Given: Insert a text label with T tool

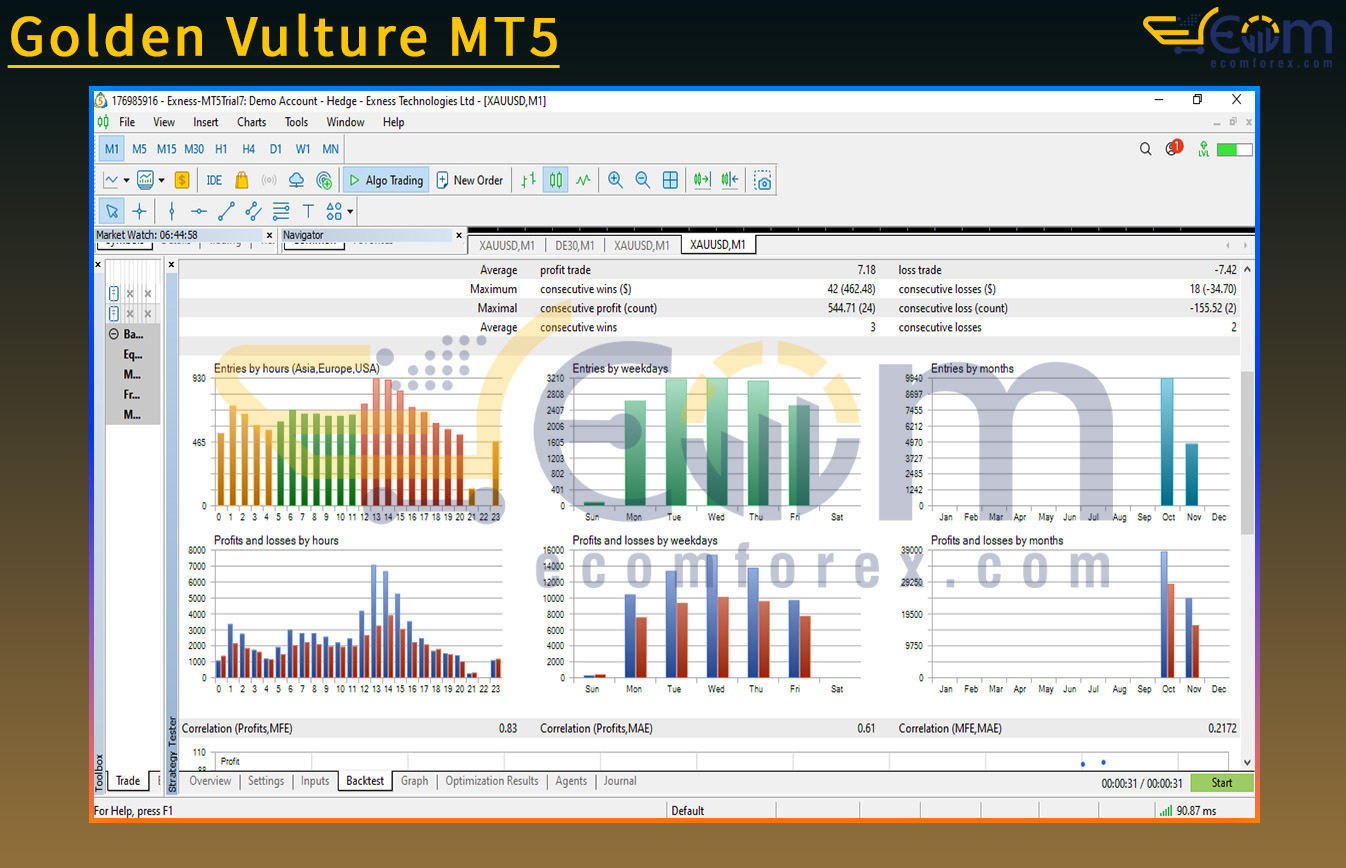Looking at the screenshot, I should coord(308,211).
